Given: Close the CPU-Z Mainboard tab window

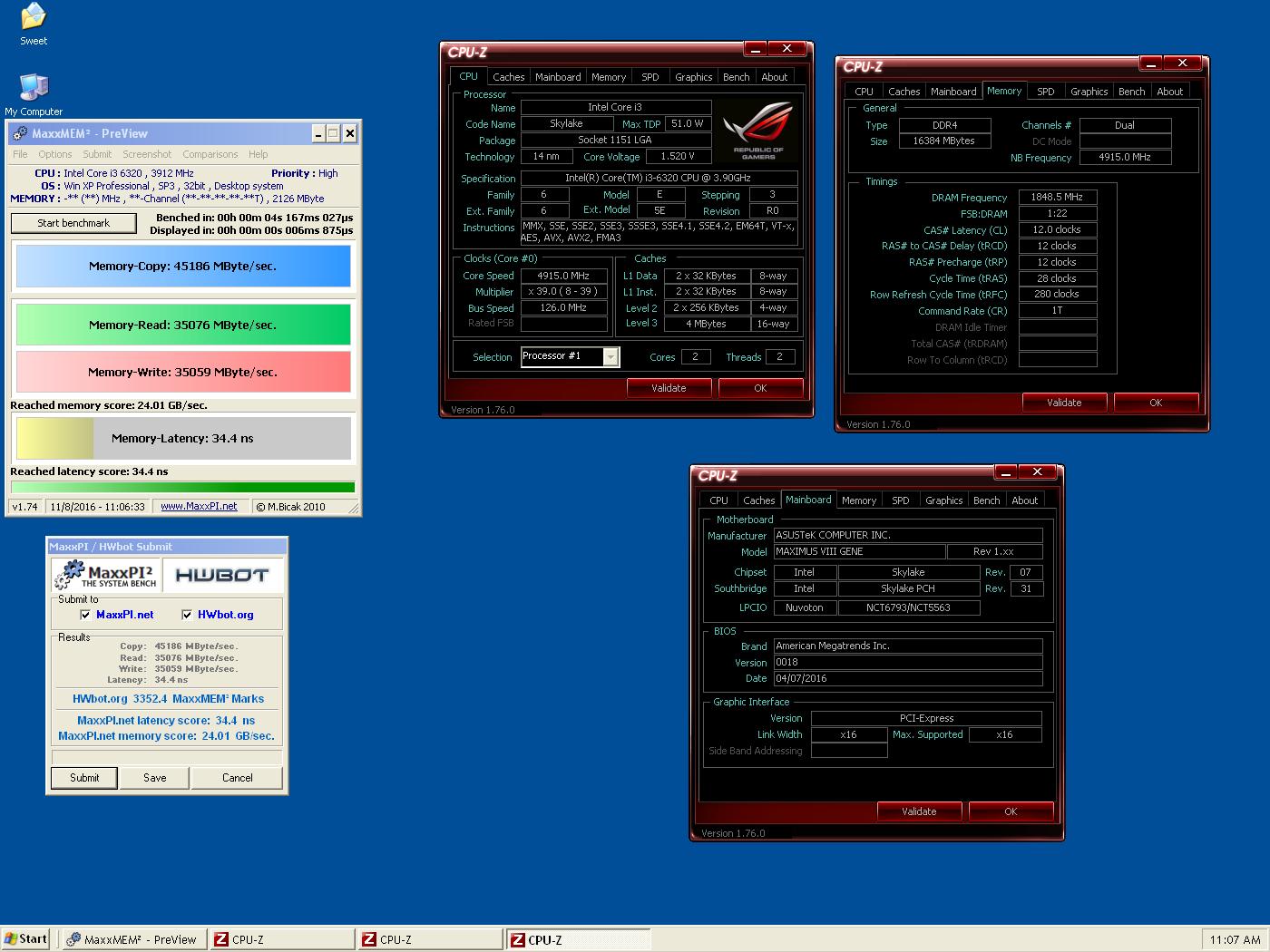Looking at the screenshot, I should coord(1038,471).
